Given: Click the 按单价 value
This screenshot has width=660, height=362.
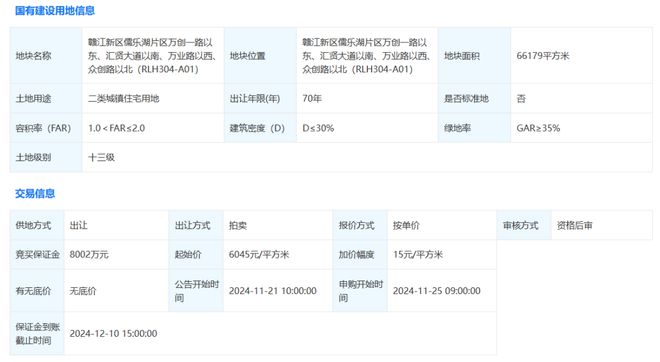Looking at the screenshot, I should click(x=406, y=226).
